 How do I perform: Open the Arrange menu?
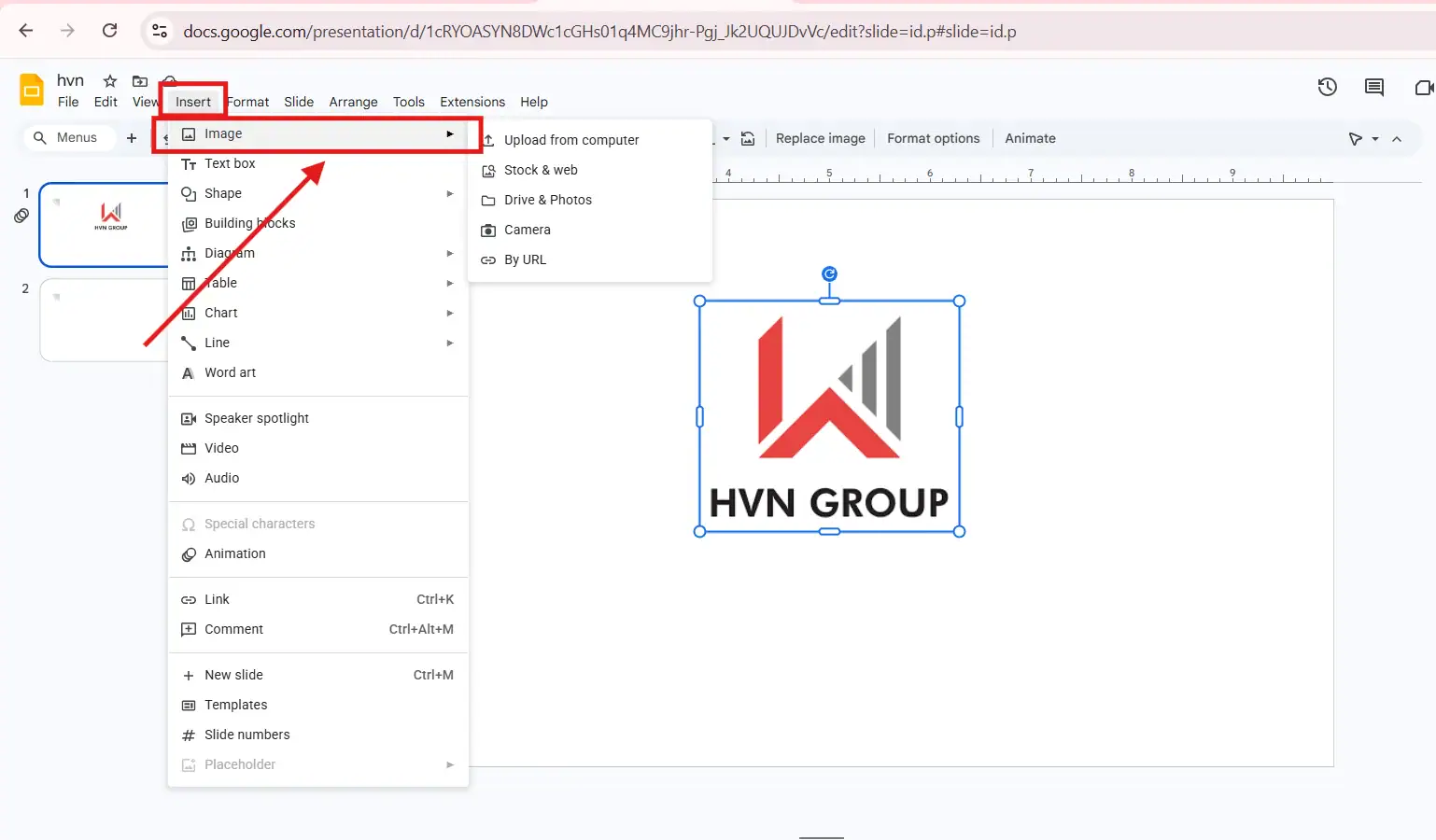[353, 102]
